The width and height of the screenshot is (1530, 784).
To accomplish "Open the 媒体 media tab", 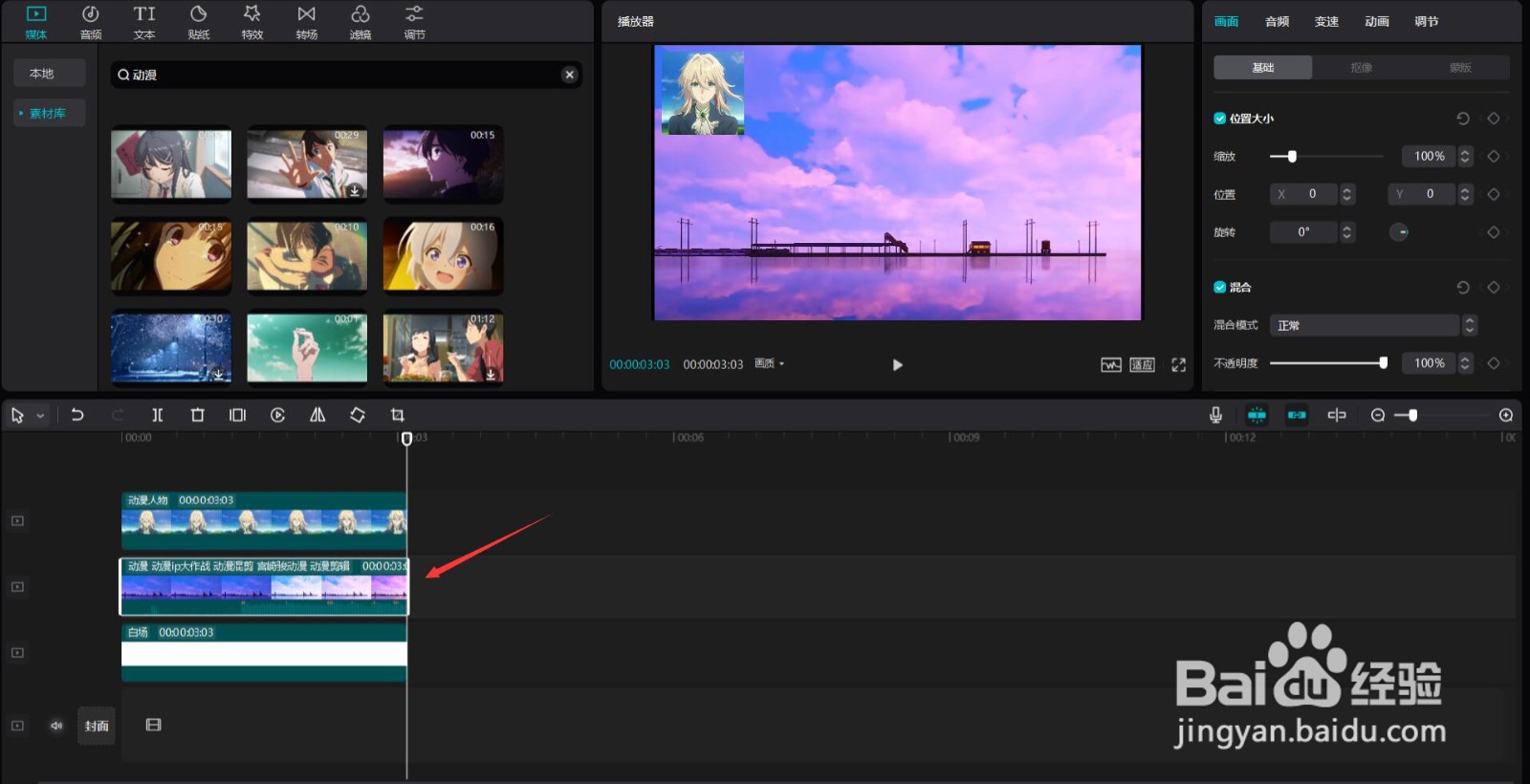I will click(36, 22).
